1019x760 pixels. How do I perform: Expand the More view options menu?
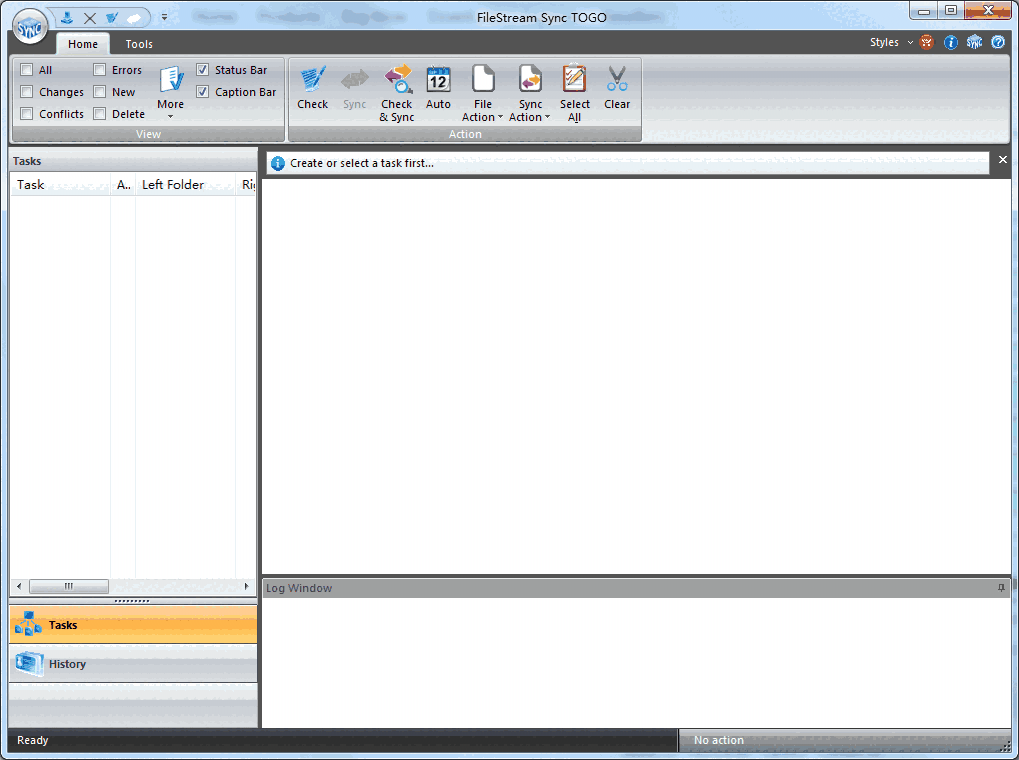click(170, 90)
